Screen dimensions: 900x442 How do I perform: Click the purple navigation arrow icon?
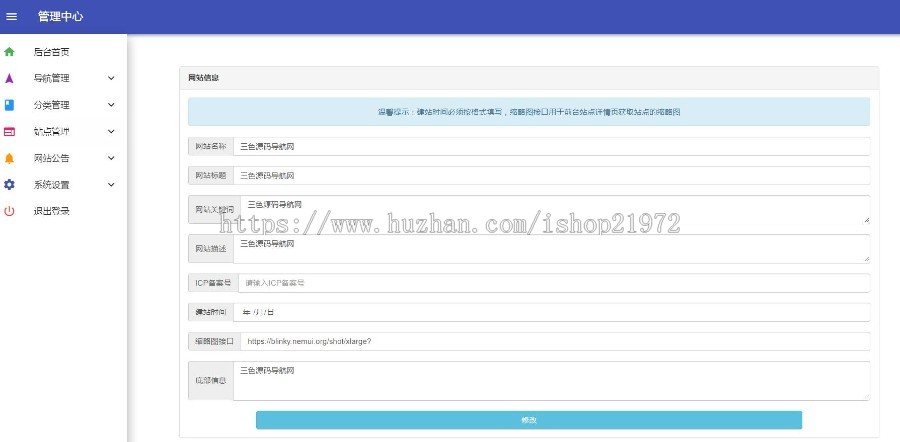[9, 79]
